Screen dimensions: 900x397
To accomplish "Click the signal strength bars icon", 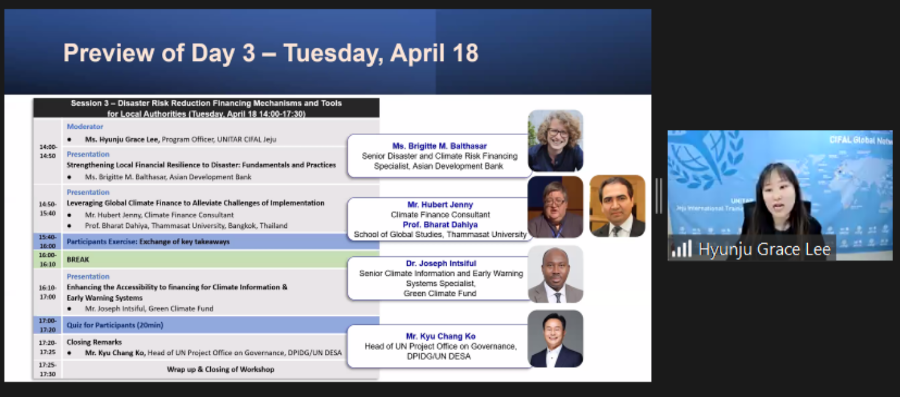I will 682,249.
